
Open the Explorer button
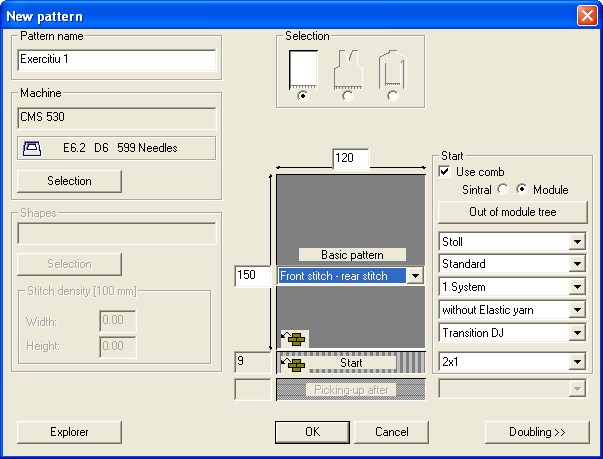click(69, 432)
